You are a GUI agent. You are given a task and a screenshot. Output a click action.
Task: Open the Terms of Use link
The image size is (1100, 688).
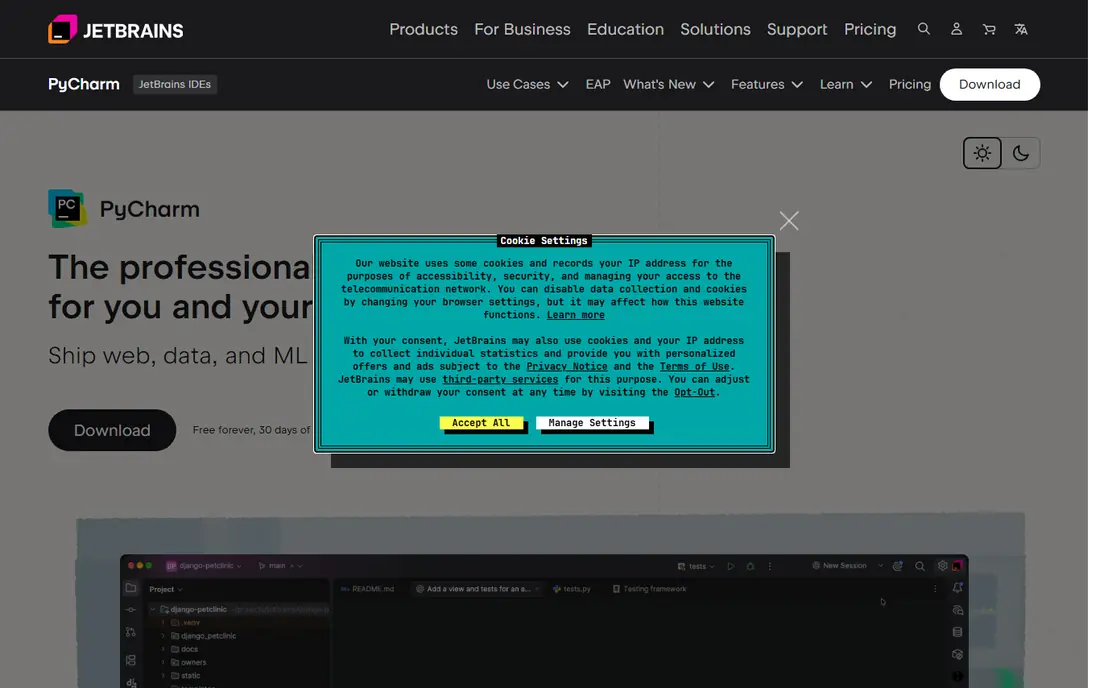[694, 366]
